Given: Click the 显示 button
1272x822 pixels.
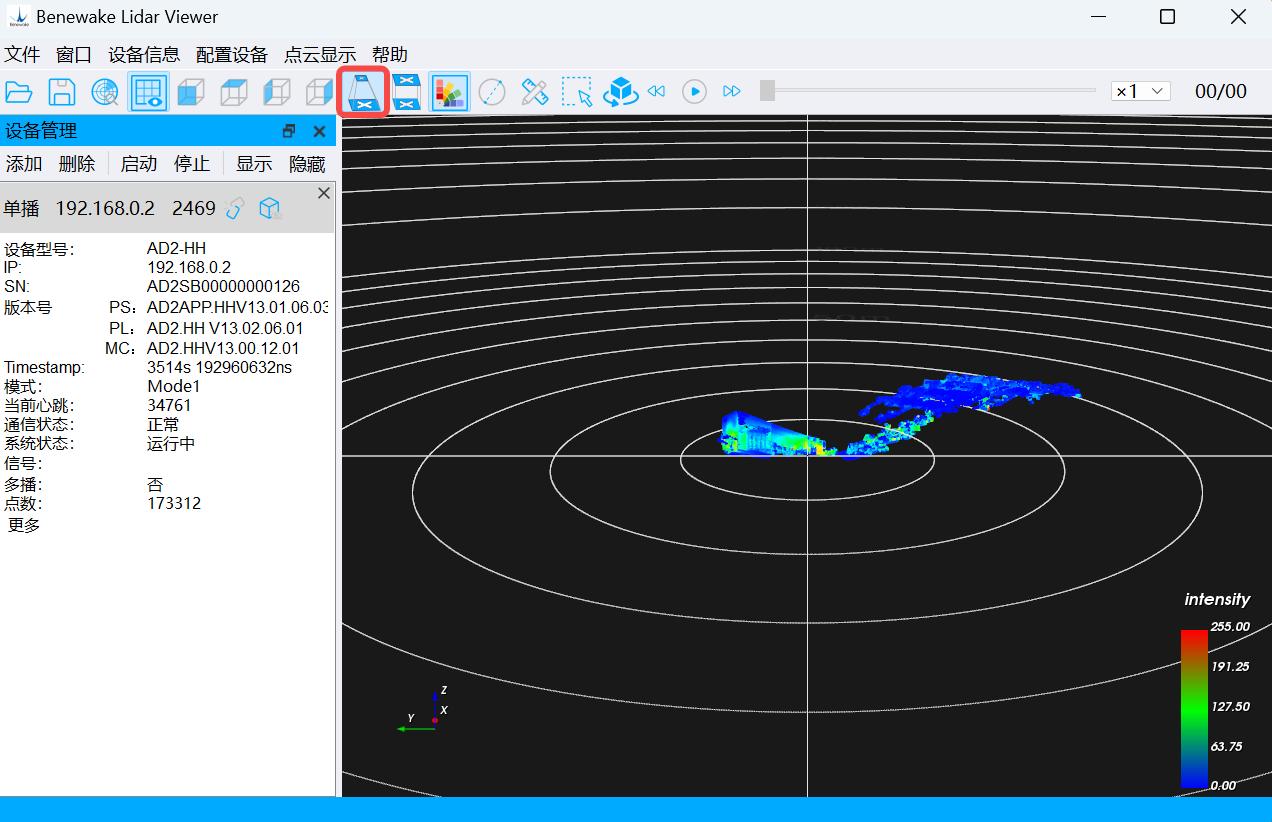Looking at the screenshot, I should [254, 164].
